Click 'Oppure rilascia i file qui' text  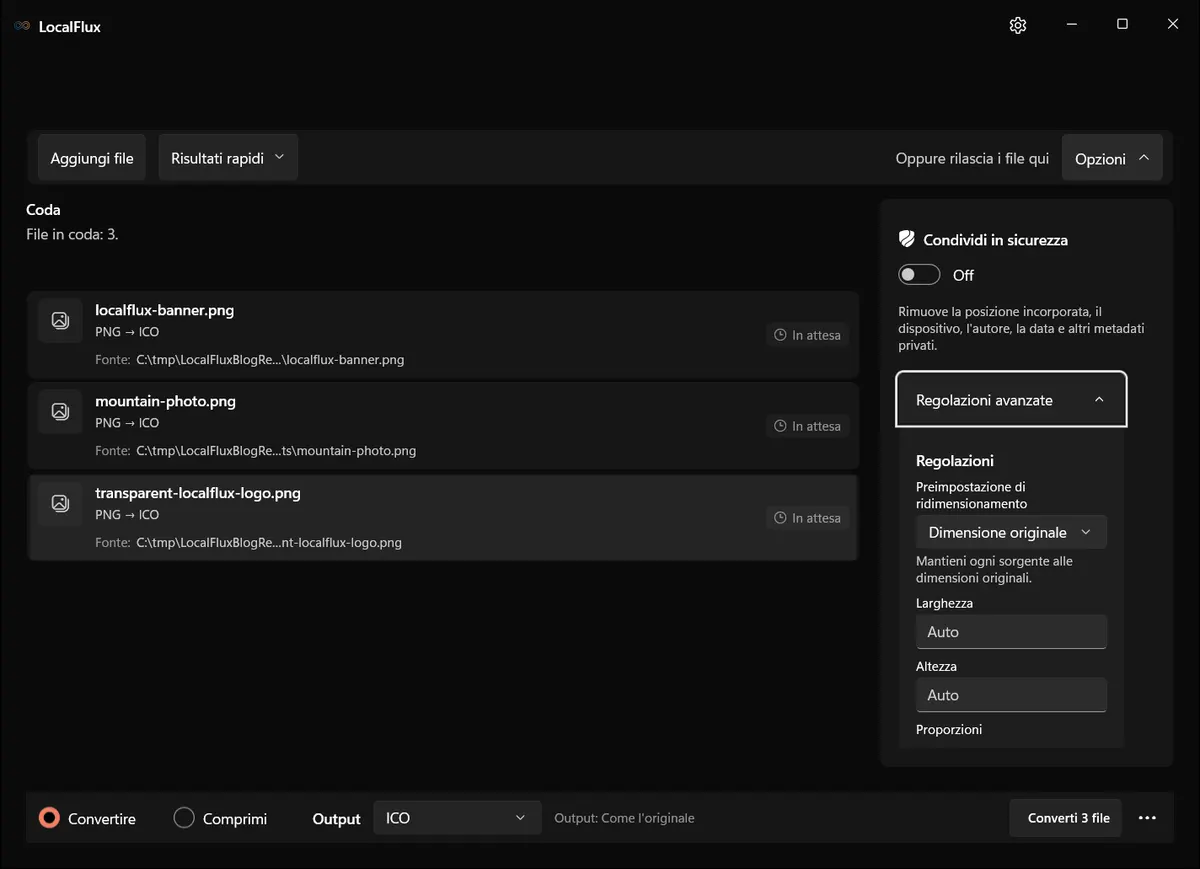972,158
